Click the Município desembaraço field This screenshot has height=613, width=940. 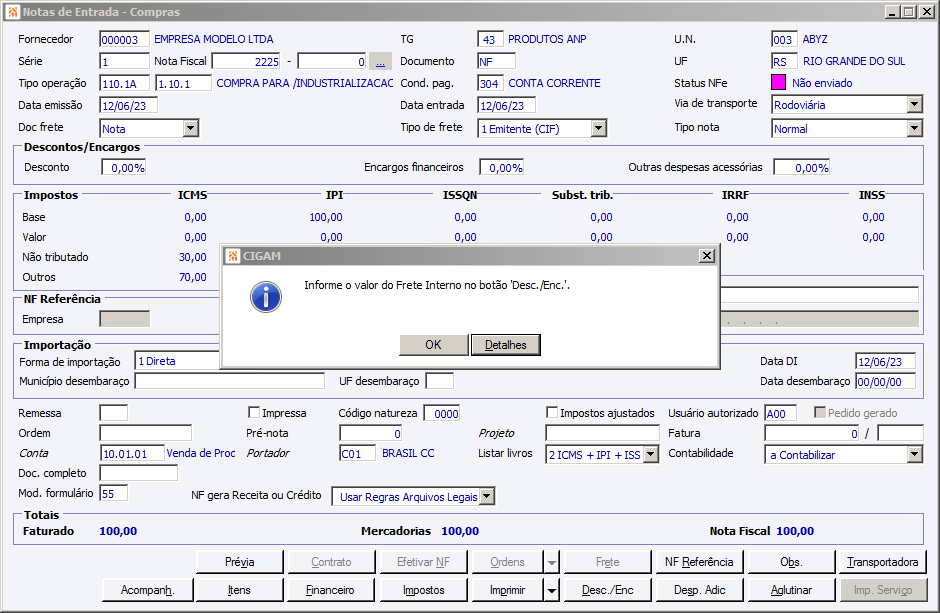click(x=230, y=381)
